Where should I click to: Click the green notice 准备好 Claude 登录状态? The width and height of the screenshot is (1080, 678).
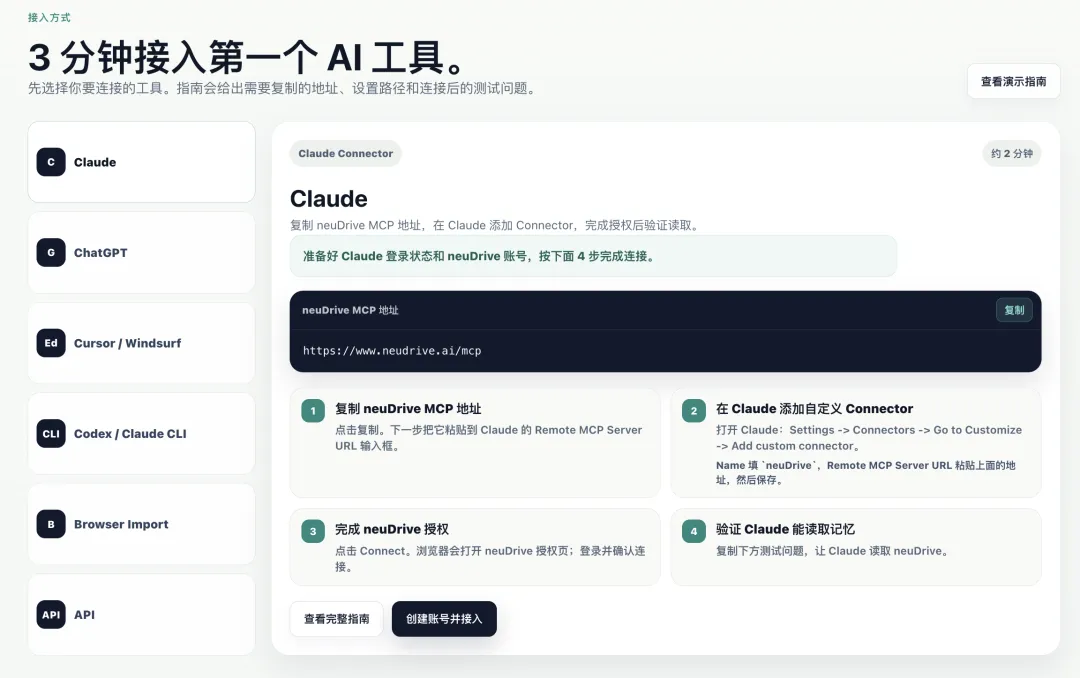point(593,256)
